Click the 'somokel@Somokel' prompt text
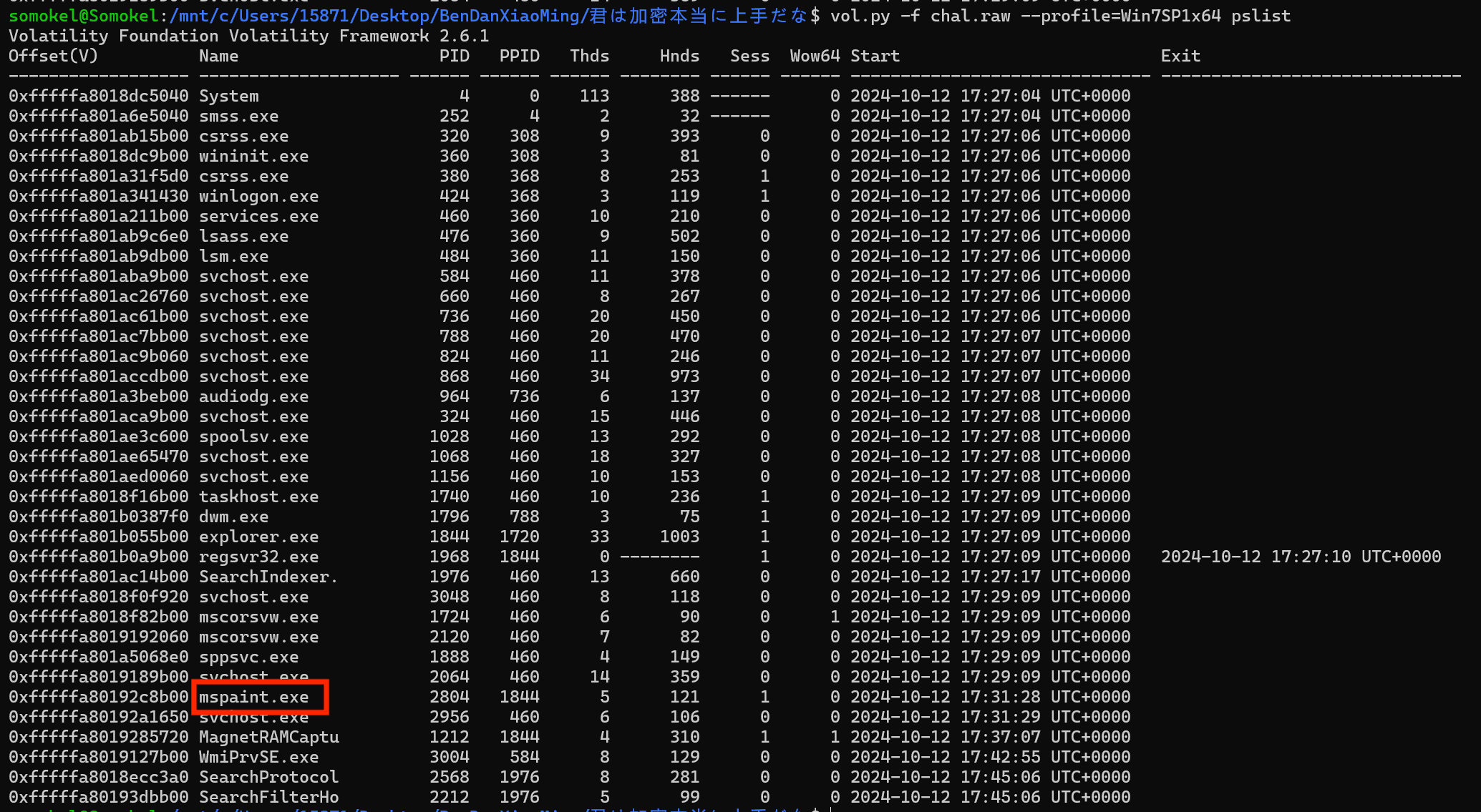The height and width of the screenshot is (812, 1481). (83, 16)
